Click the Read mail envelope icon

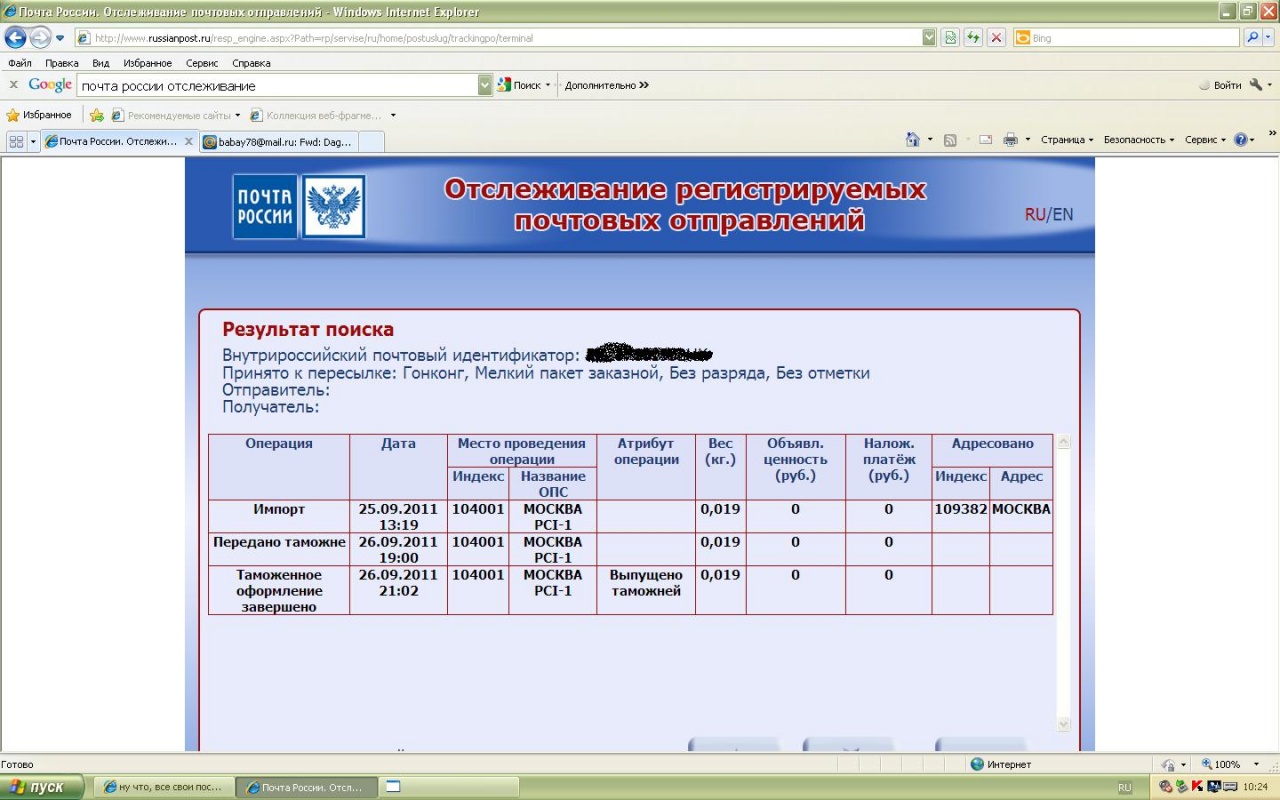point(985,140)
